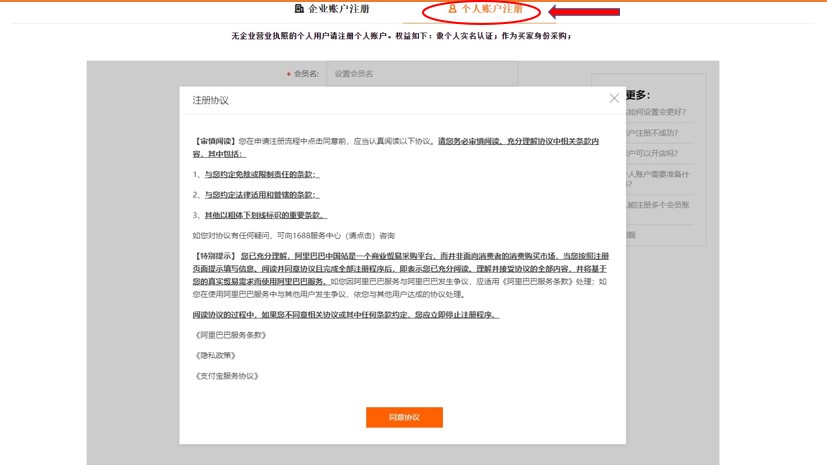Screen dimensions: 827x465
Task: Switch to 个人账户注册 tab
Action: (485, 9)
